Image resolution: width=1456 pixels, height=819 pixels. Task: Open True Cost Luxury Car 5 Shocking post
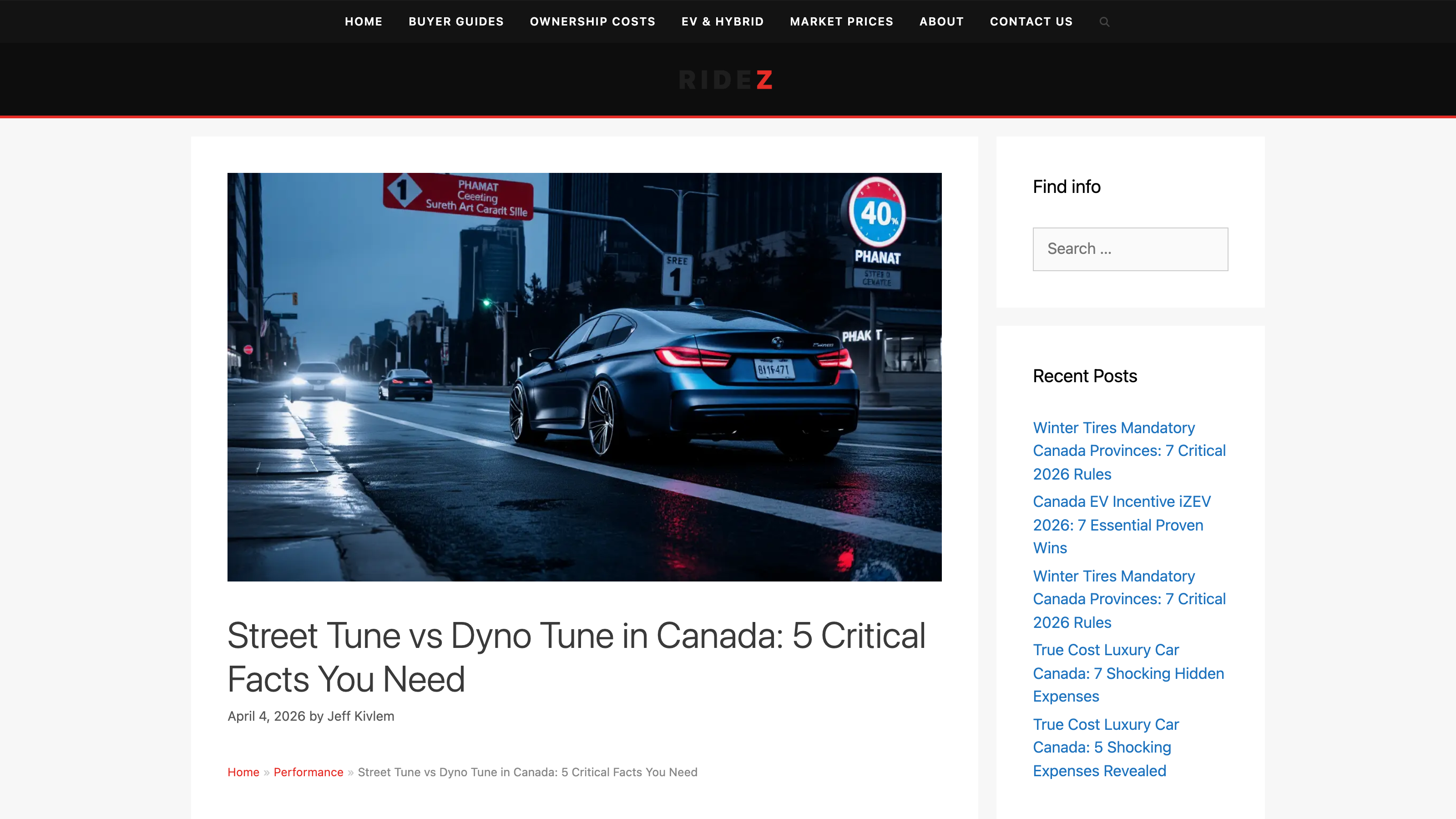(1105, 747)
